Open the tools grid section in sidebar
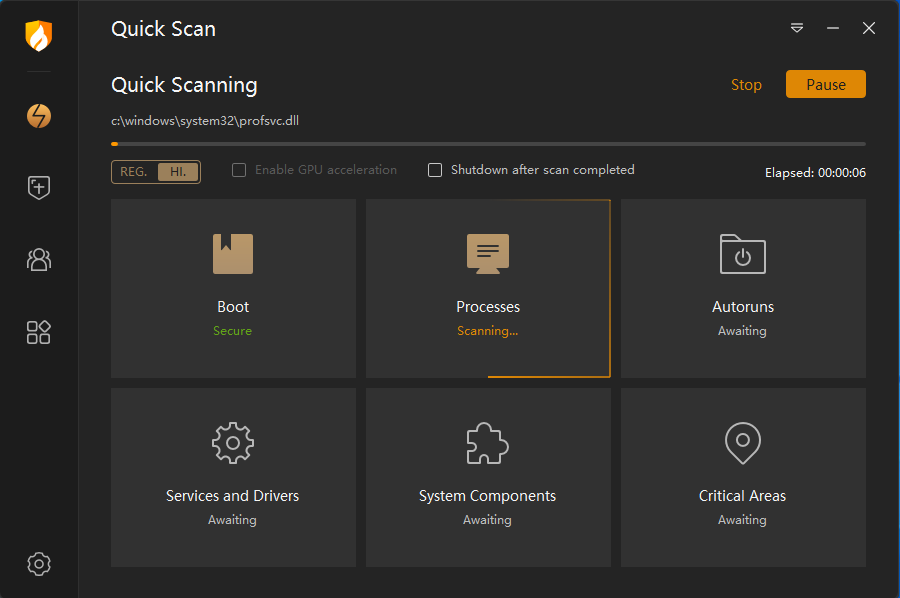Viewport: 900px width, 598px height. [x=38, y=333]
